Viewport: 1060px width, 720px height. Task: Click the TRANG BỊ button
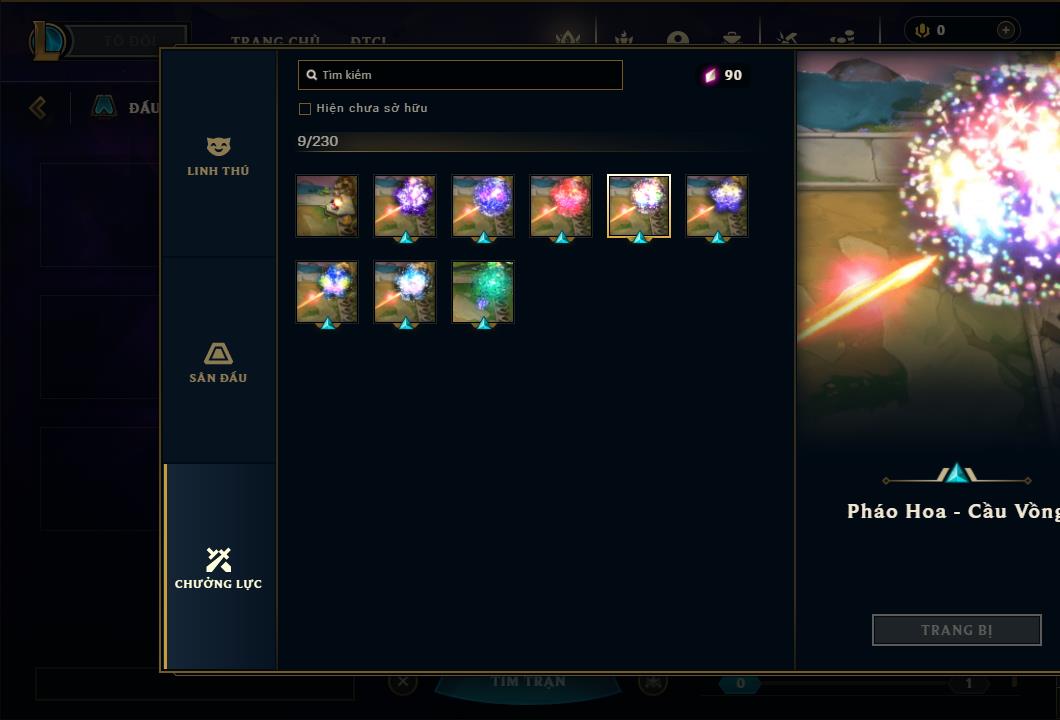coord(957,630)
